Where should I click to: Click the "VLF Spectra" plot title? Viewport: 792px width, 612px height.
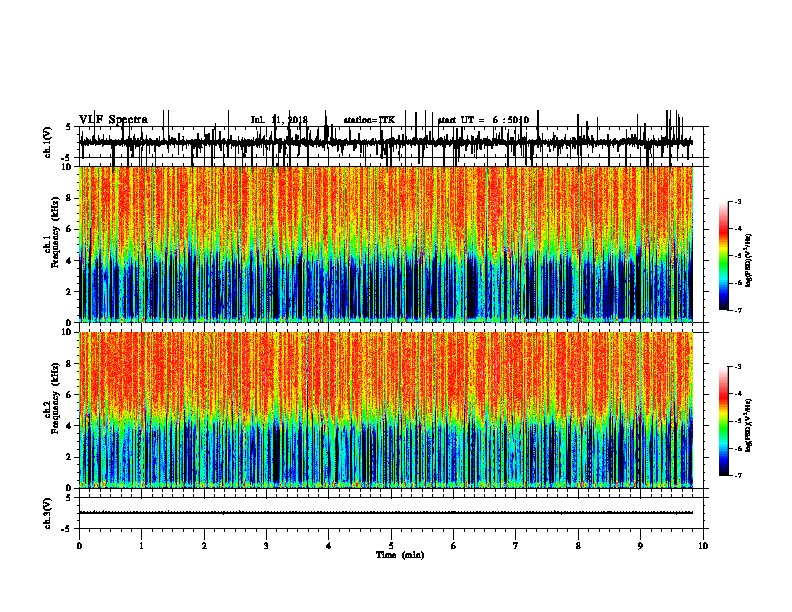pos(113,120)
